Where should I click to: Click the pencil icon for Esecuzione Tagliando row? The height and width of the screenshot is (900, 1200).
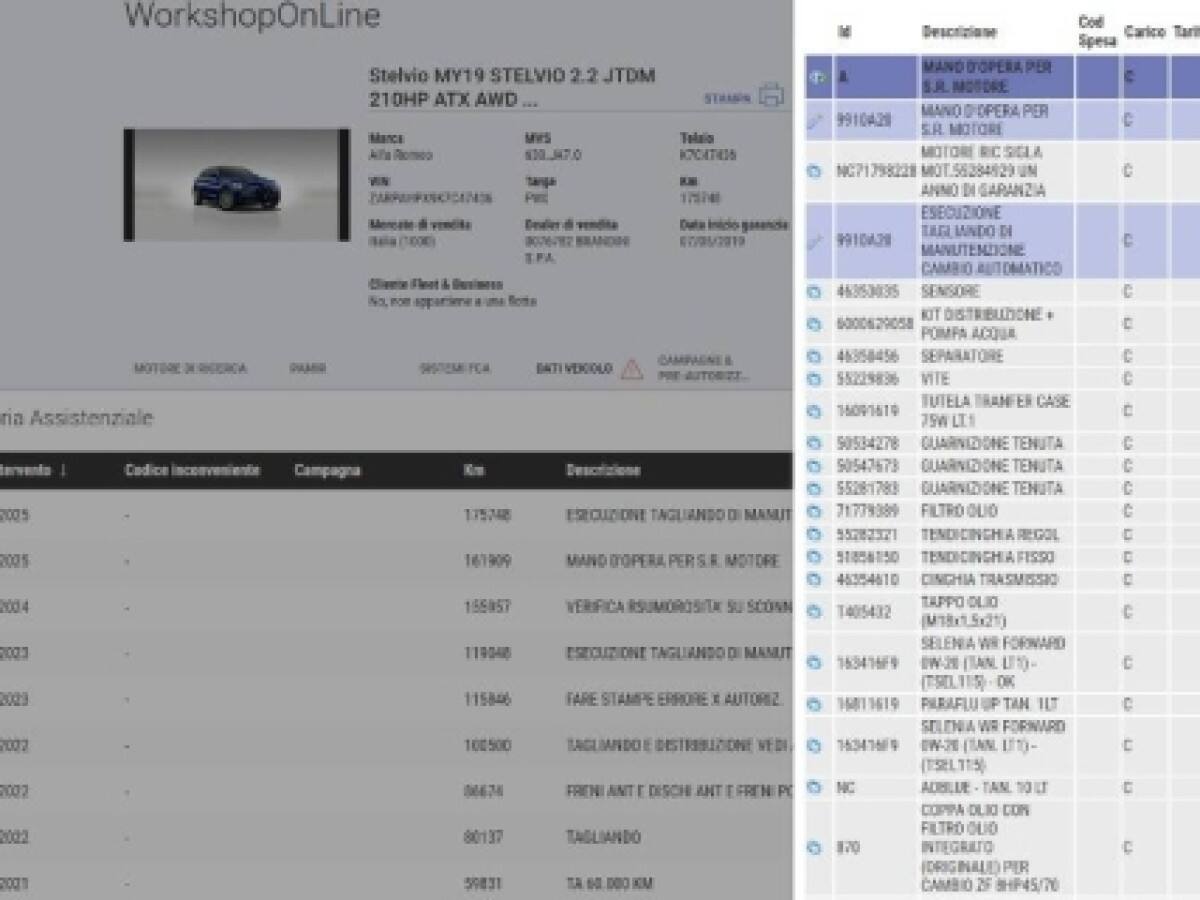814,241
